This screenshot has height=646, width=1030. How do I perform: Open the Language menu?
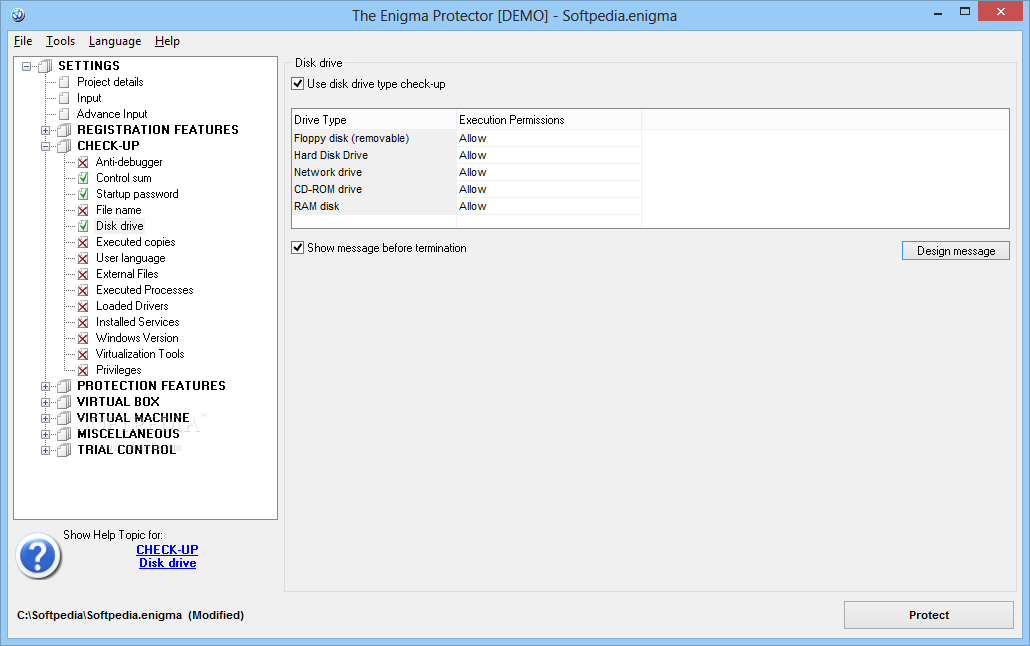point(115,41)
